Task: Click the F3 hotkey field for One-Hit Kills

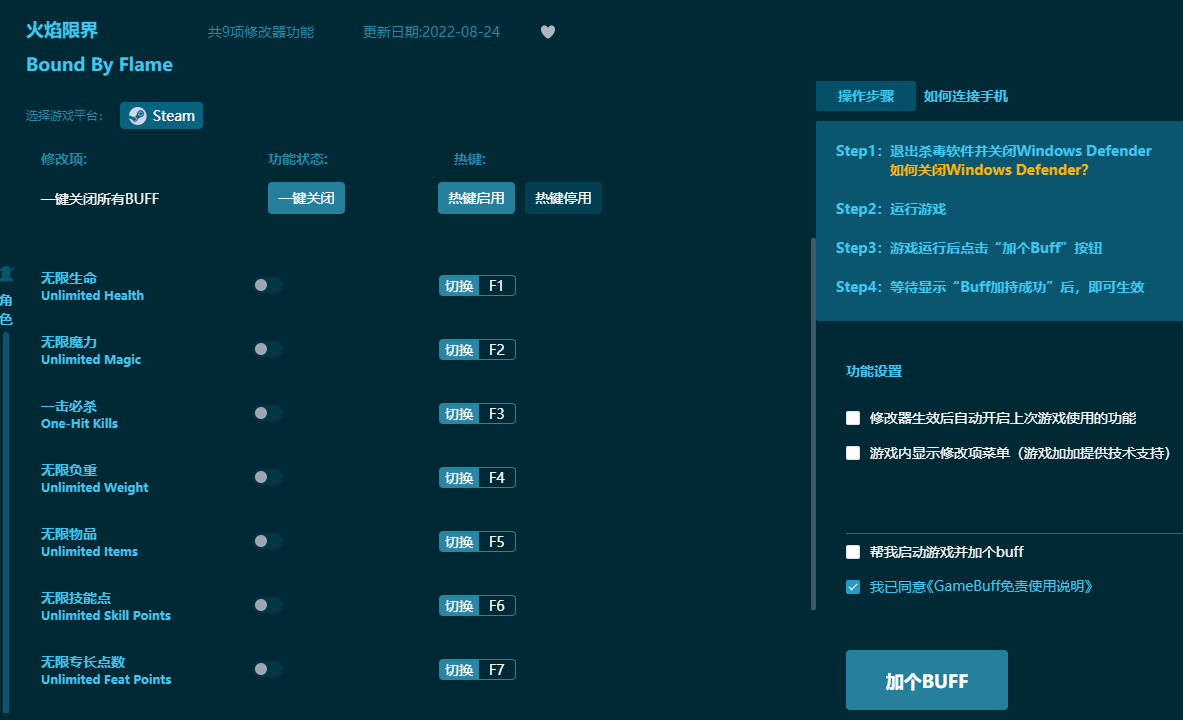Action: [496, 414]
